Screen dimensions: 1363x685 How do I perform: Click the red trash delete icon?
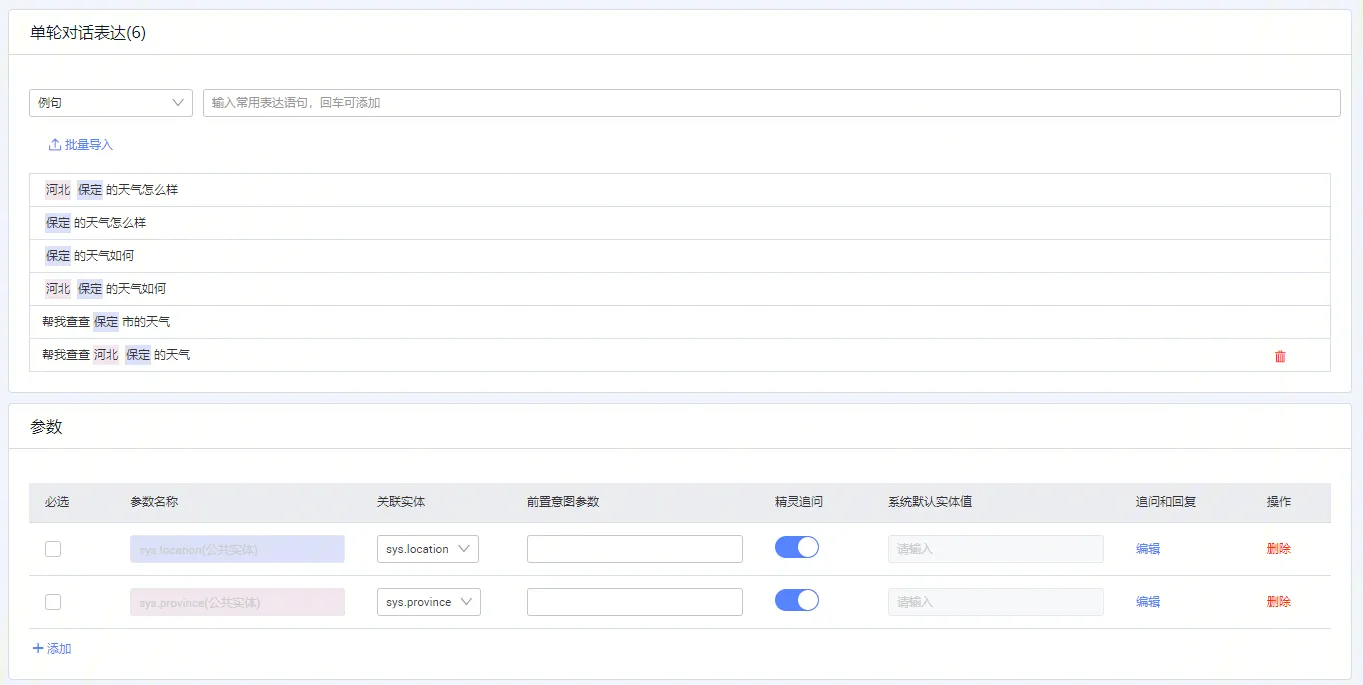coord(1280,356)
